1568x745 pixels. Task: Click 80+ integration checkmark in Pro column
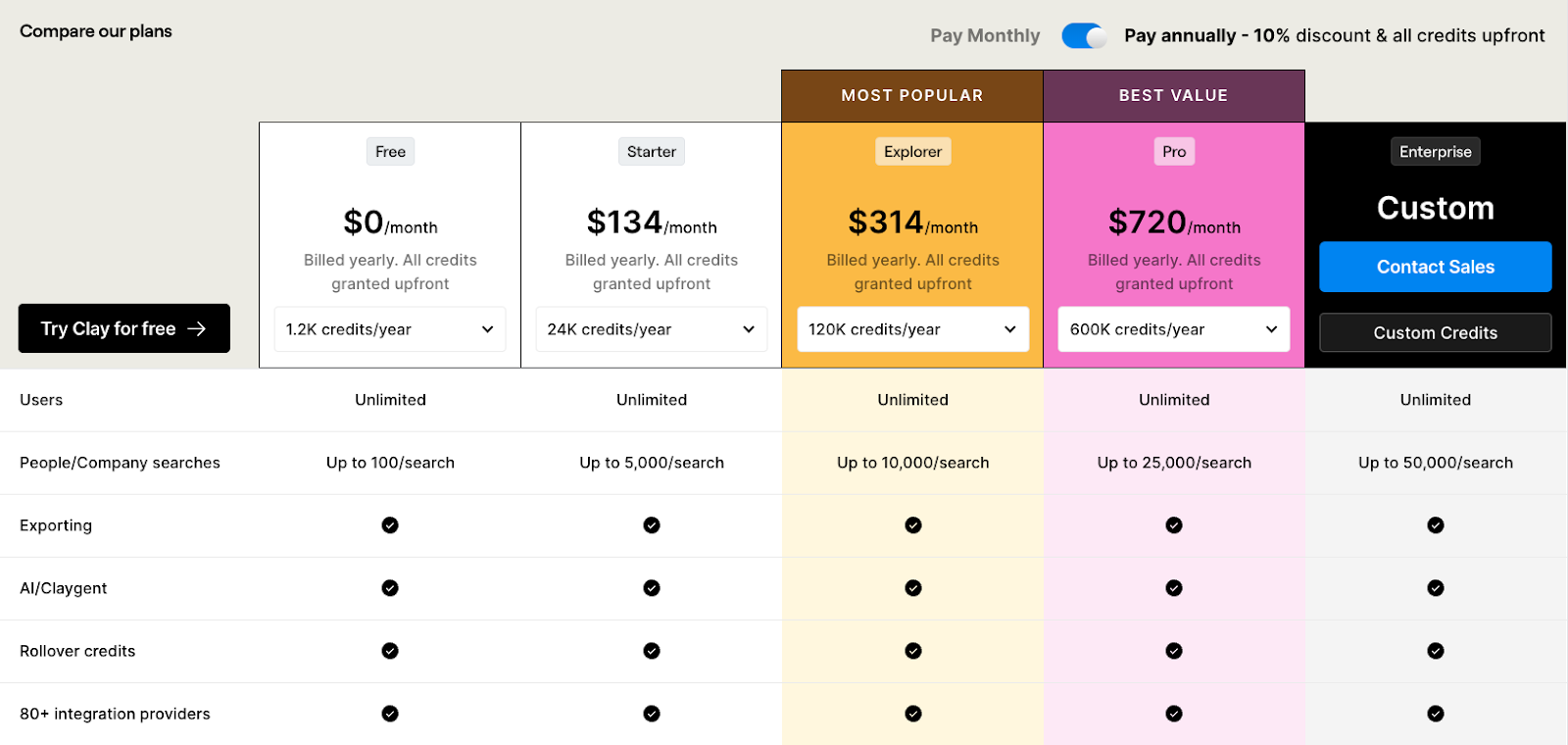[1174, 714]
